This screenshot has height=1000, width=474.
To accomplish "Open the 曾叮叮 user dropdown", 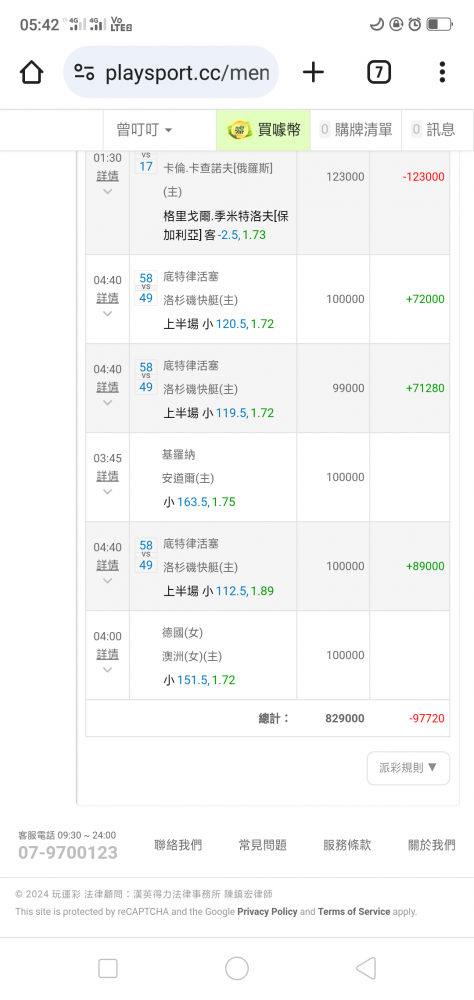I will coord(145,130).
